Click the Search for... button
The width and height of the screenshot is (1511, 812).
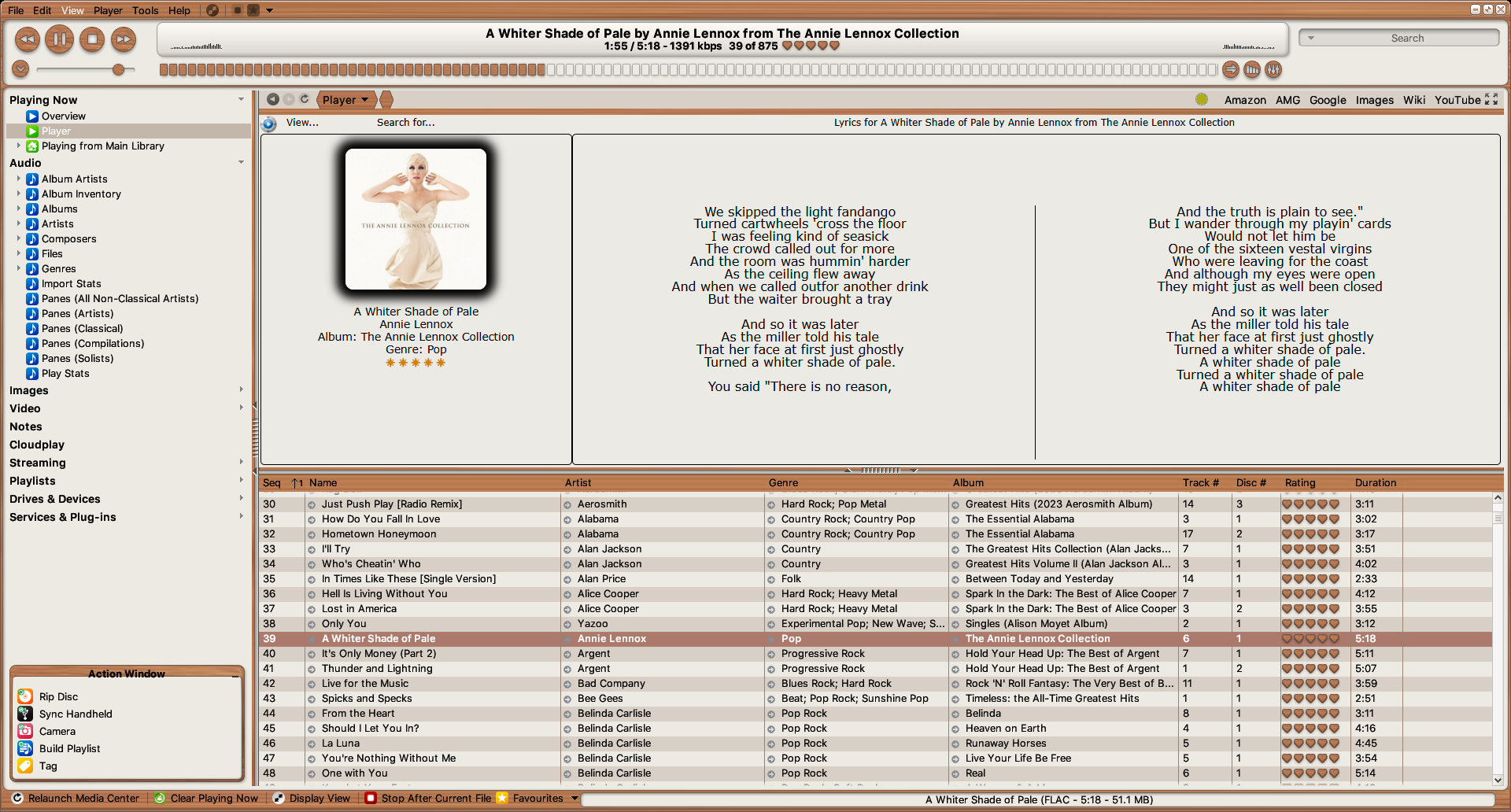pos(405,122)
